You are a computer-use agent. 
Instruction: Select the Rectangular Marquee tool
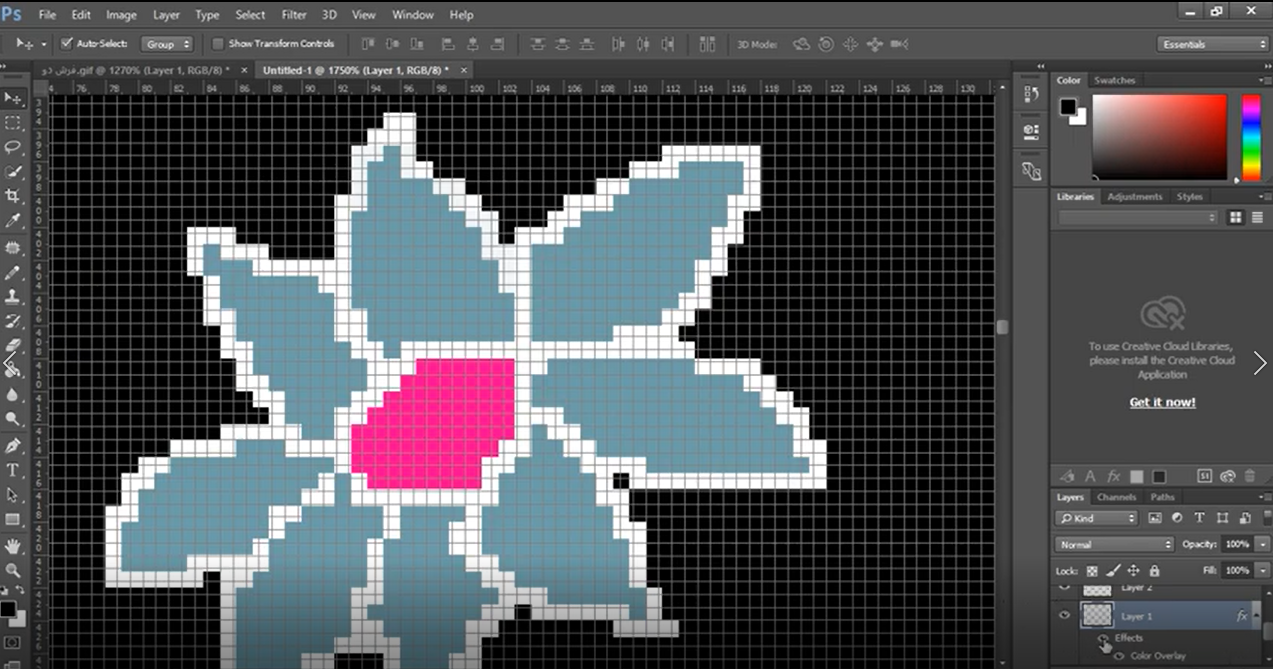tap(13, 123)
